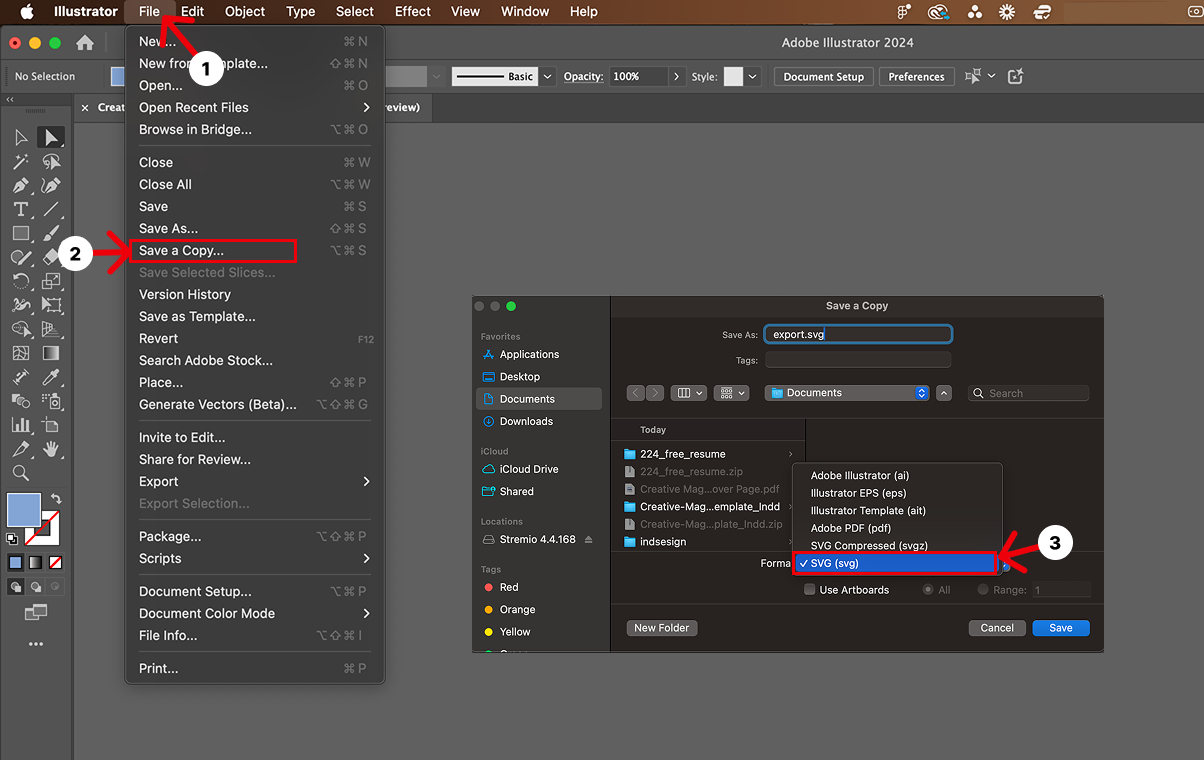Click the blue Fill color swatch
This screenshot has height=760, width=1204.
click(24, 509)
